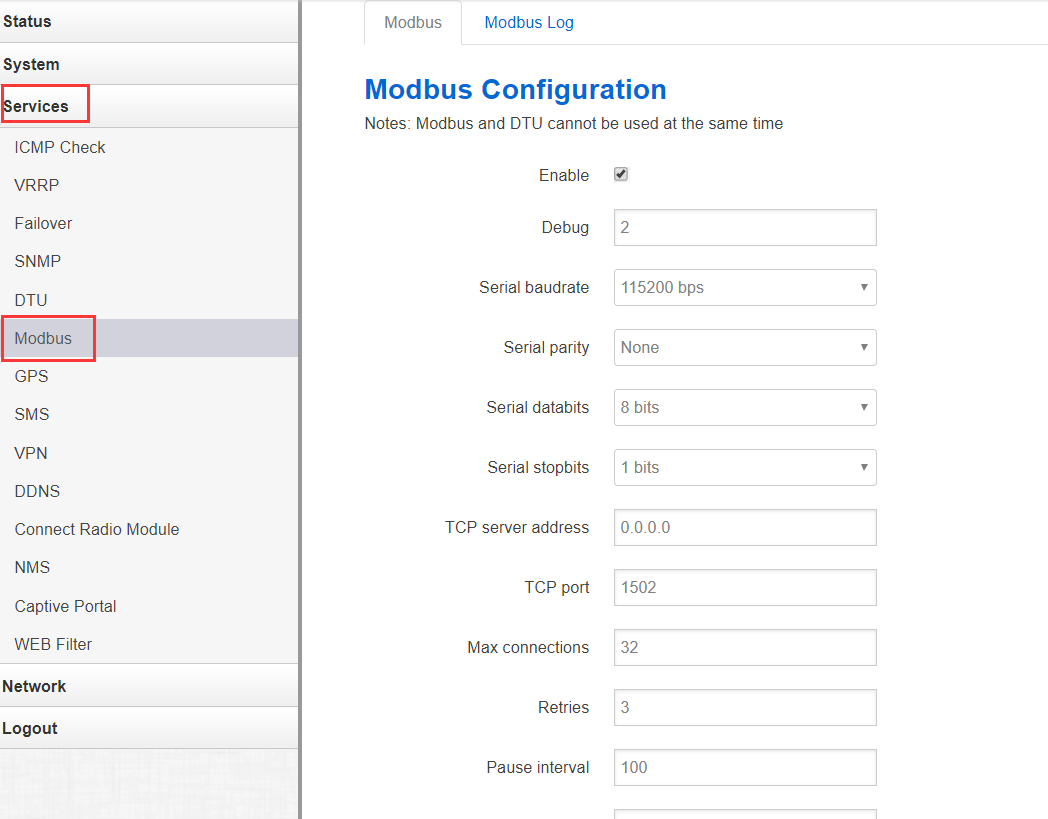Focus the TCP server address field
The image size is (1048, 819).
click(x=745, y=527)
